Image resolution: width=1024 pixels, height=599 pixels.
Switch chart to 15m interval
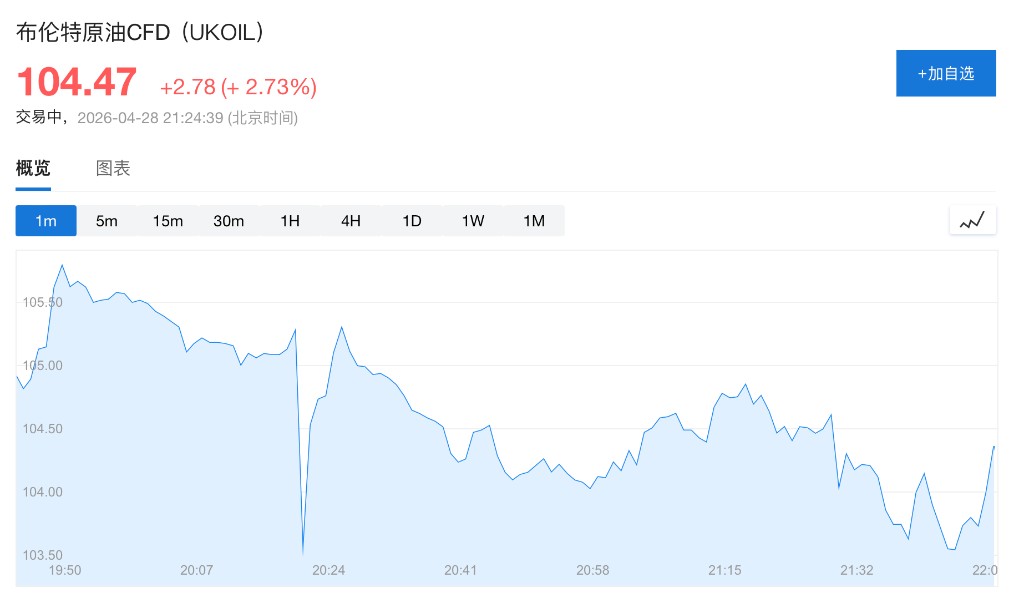click(x=168, y=221)
